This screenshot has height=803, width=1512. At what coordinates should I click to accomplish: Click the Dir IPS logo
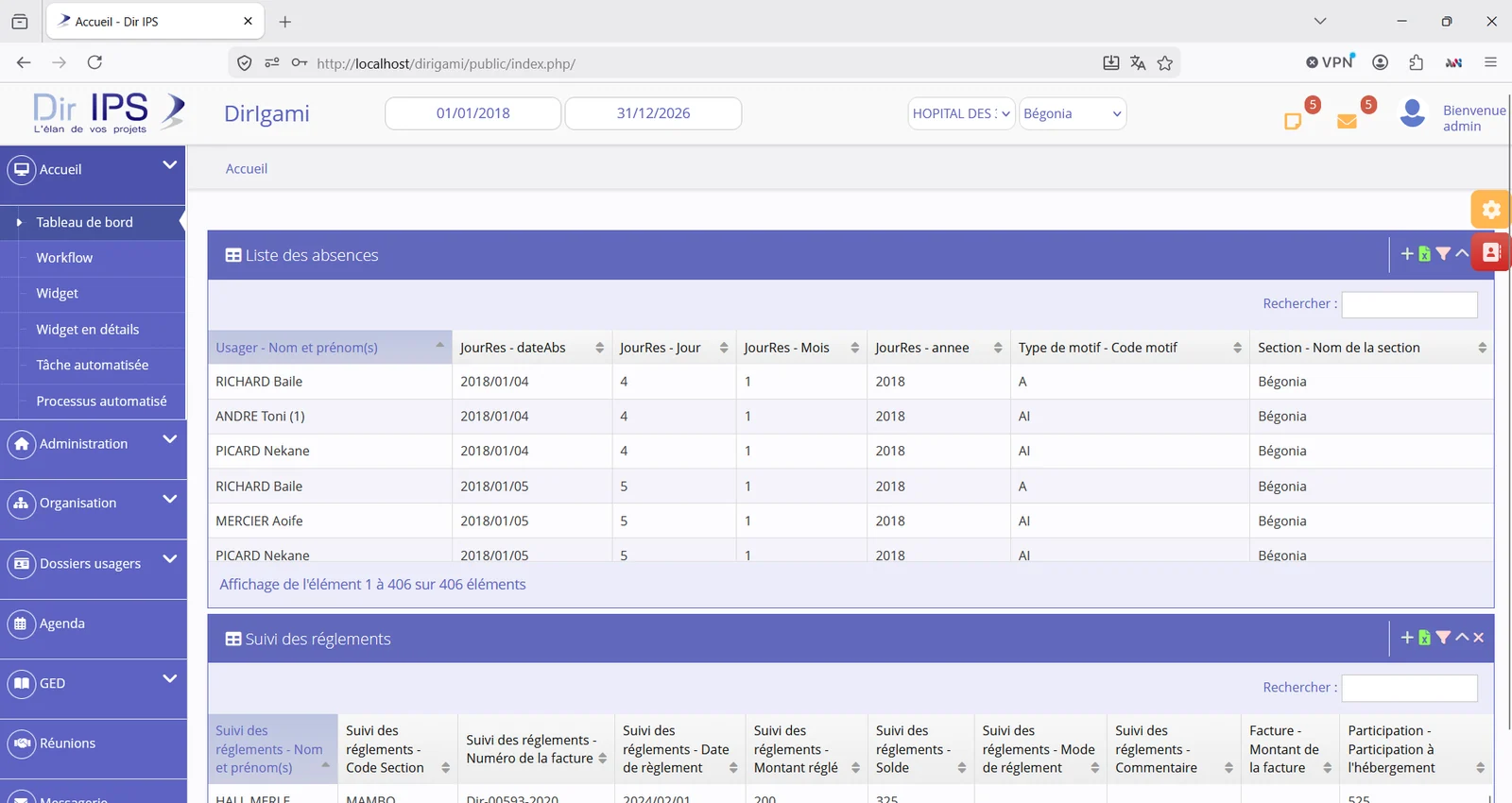click(109, 113)
